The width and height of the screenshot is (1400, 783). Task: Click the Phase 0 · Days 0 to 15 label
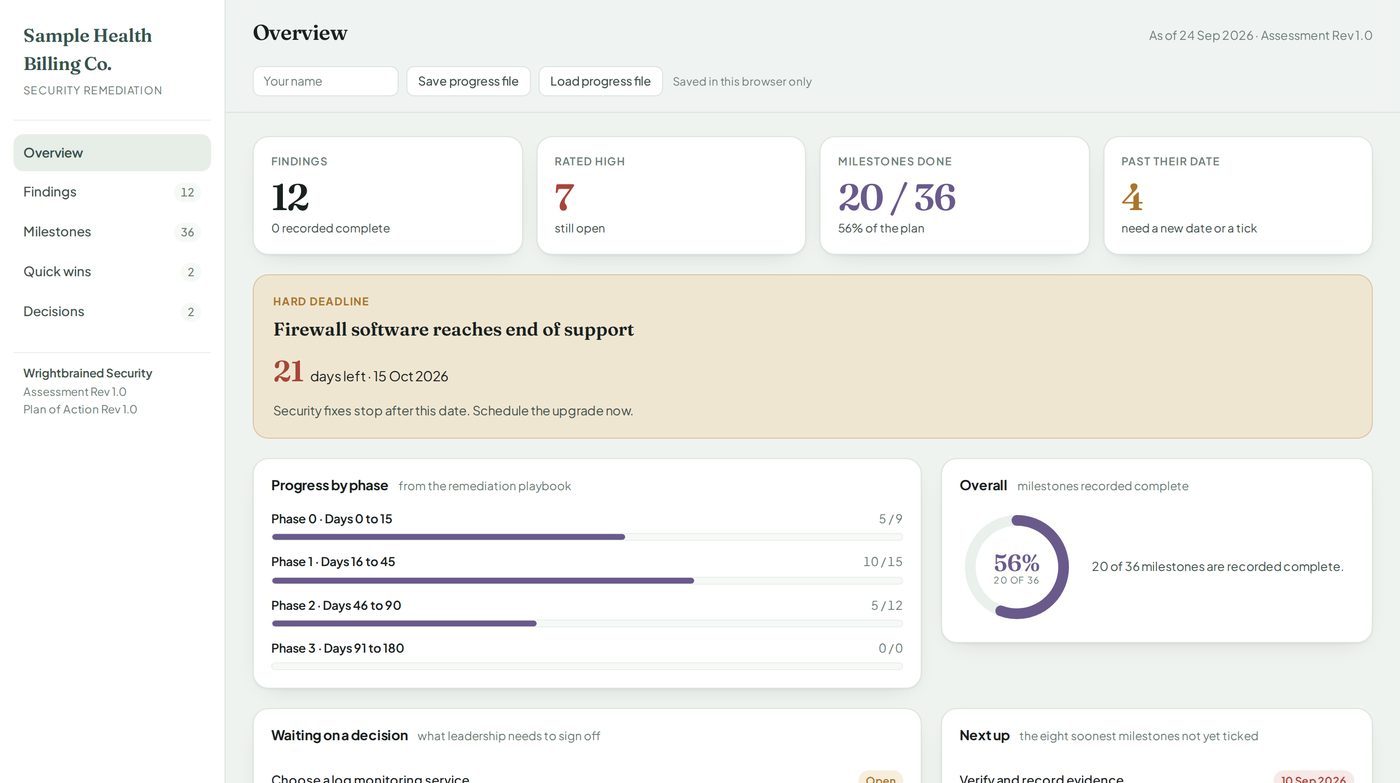tap(332, 519)
